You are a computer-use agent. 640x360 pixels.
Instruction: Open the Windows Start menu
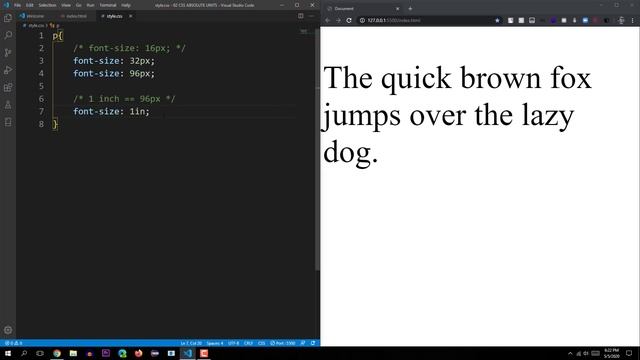pos(8,353)
